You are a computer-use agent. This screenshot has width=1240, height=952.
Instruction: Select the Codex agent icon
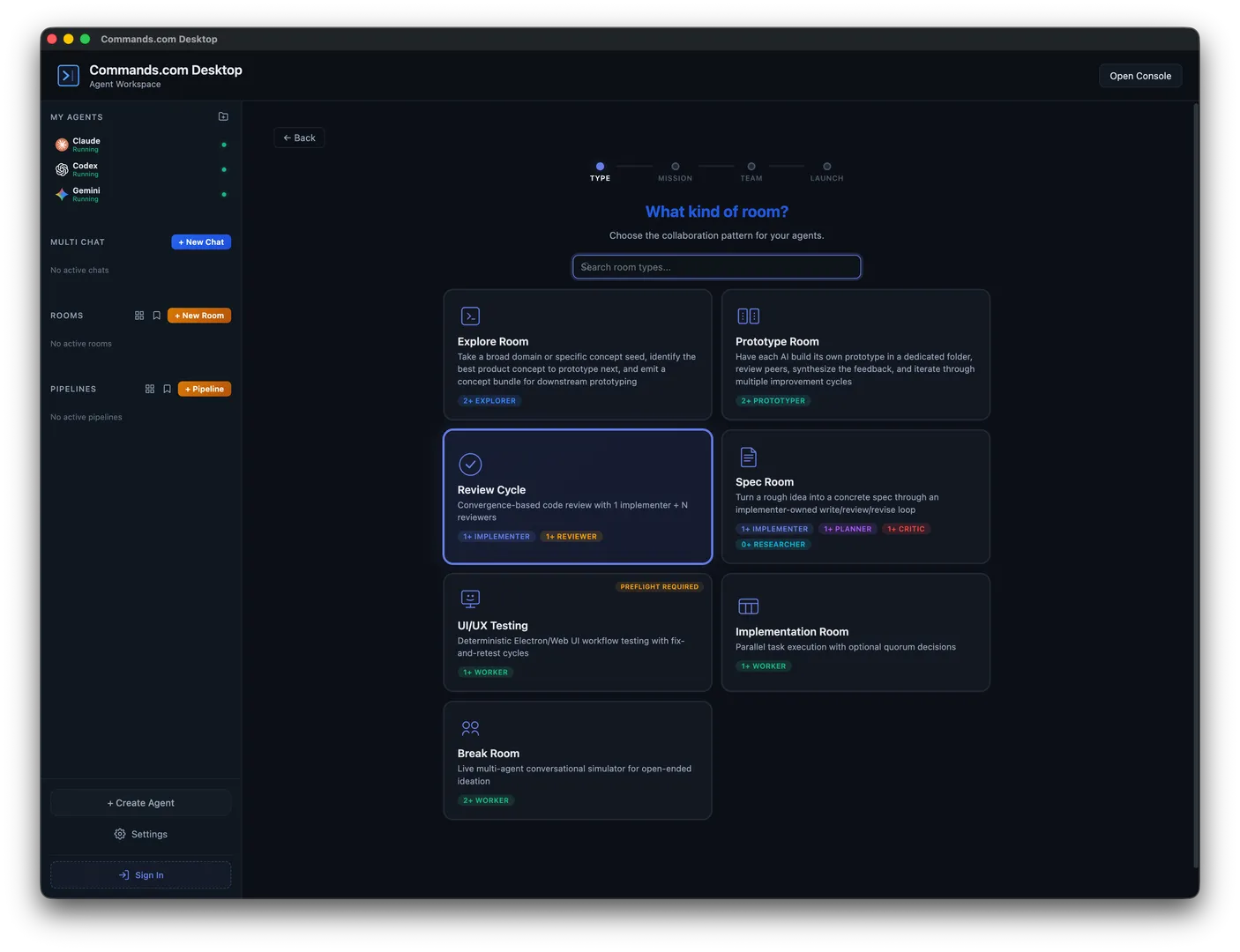click(x=62, y=169)
